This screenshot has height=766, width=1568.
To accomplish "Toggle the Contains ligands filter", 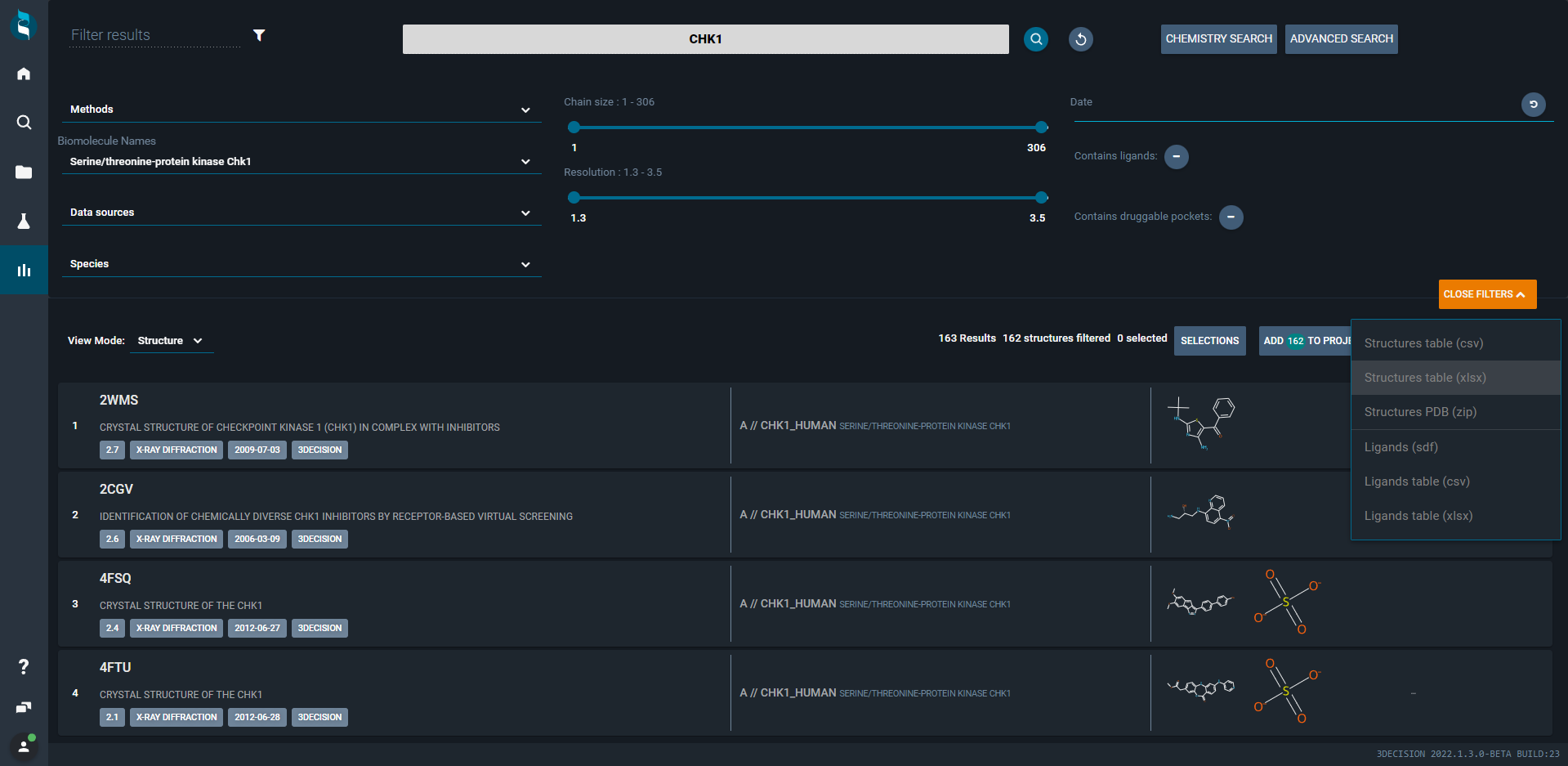I will click(1177, 156).
